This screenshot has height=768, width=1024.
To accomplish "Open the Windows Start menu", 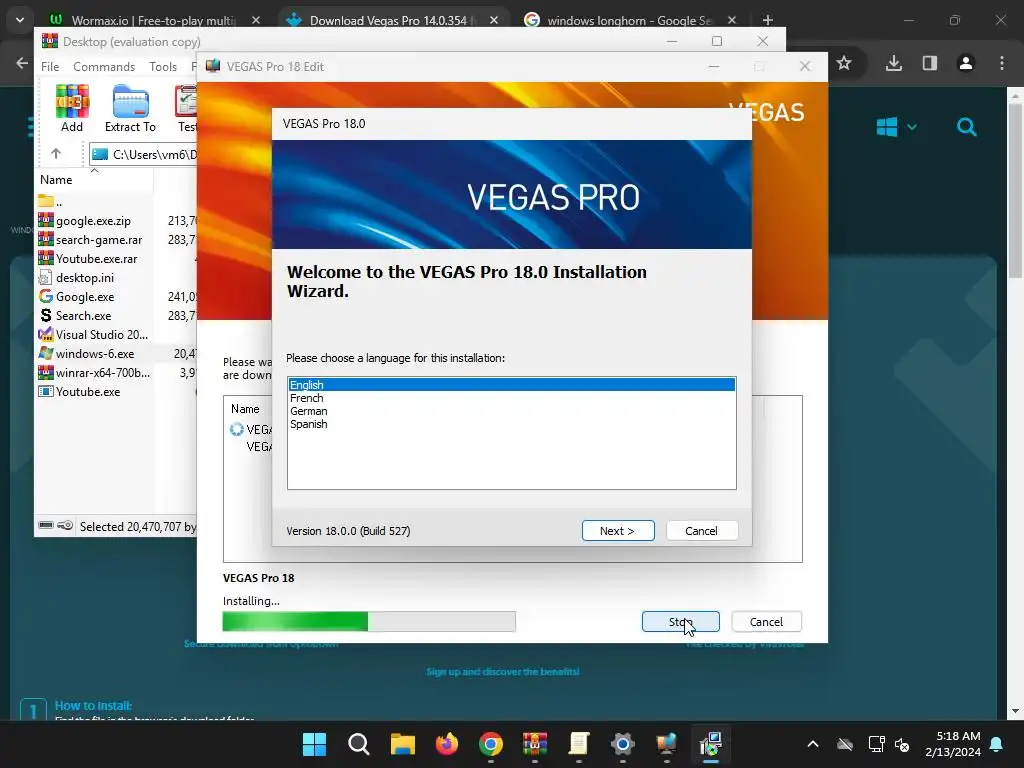I will [x=314, y=744].
